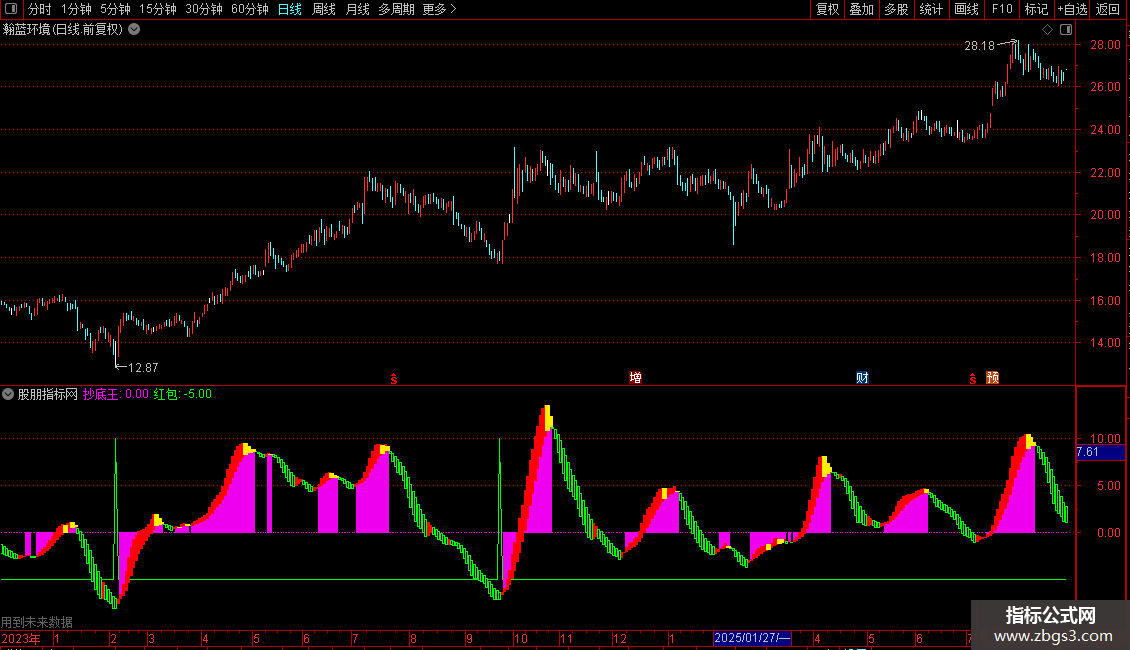
Task: Select the 日线 daily period
Action: click(290, 9)
